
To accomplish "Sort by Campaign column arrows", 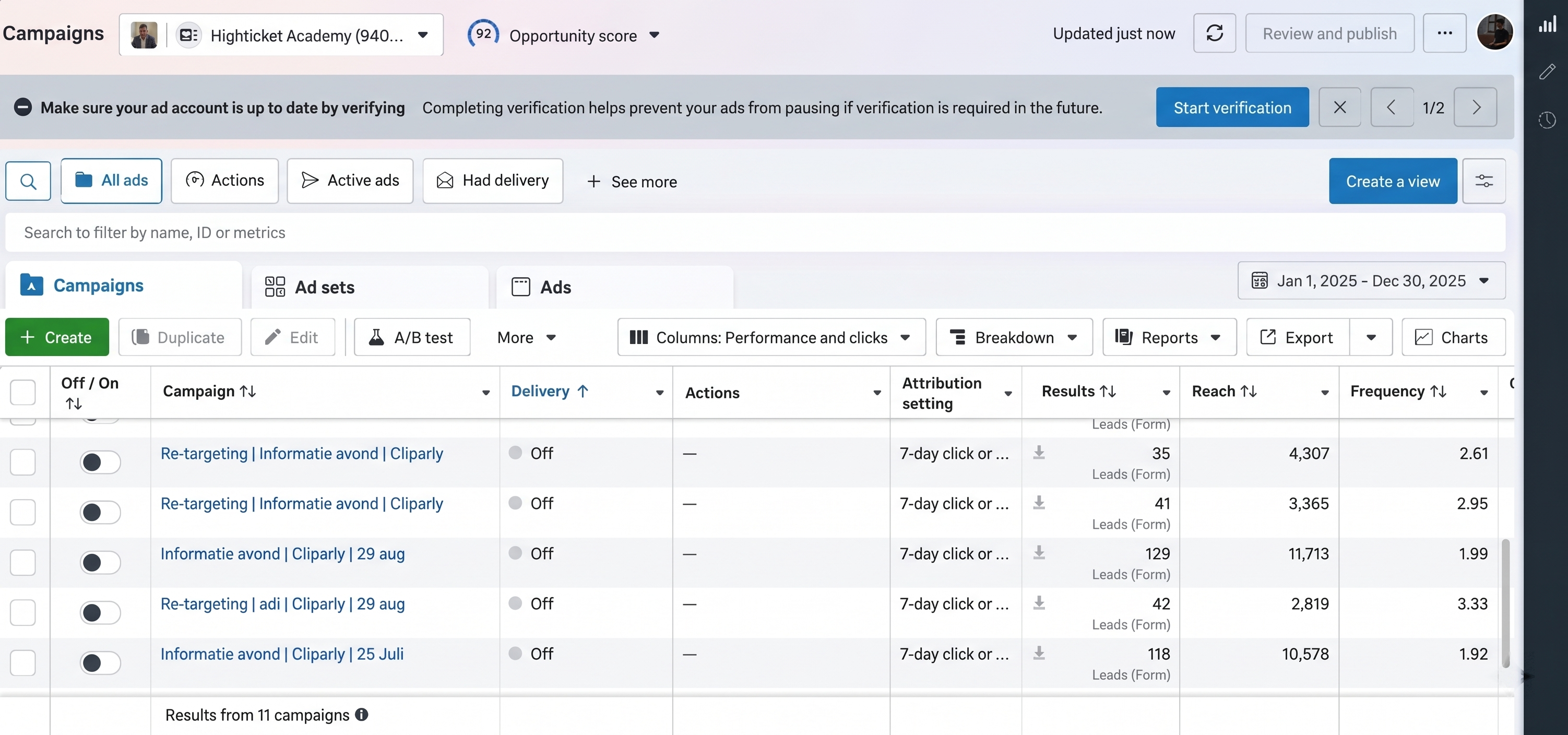I will (248, 391).
